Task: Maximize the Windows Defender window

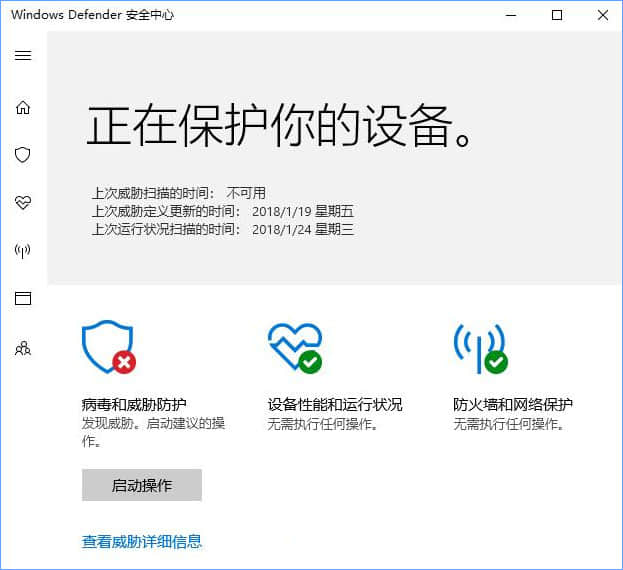Action: (557, 15)
